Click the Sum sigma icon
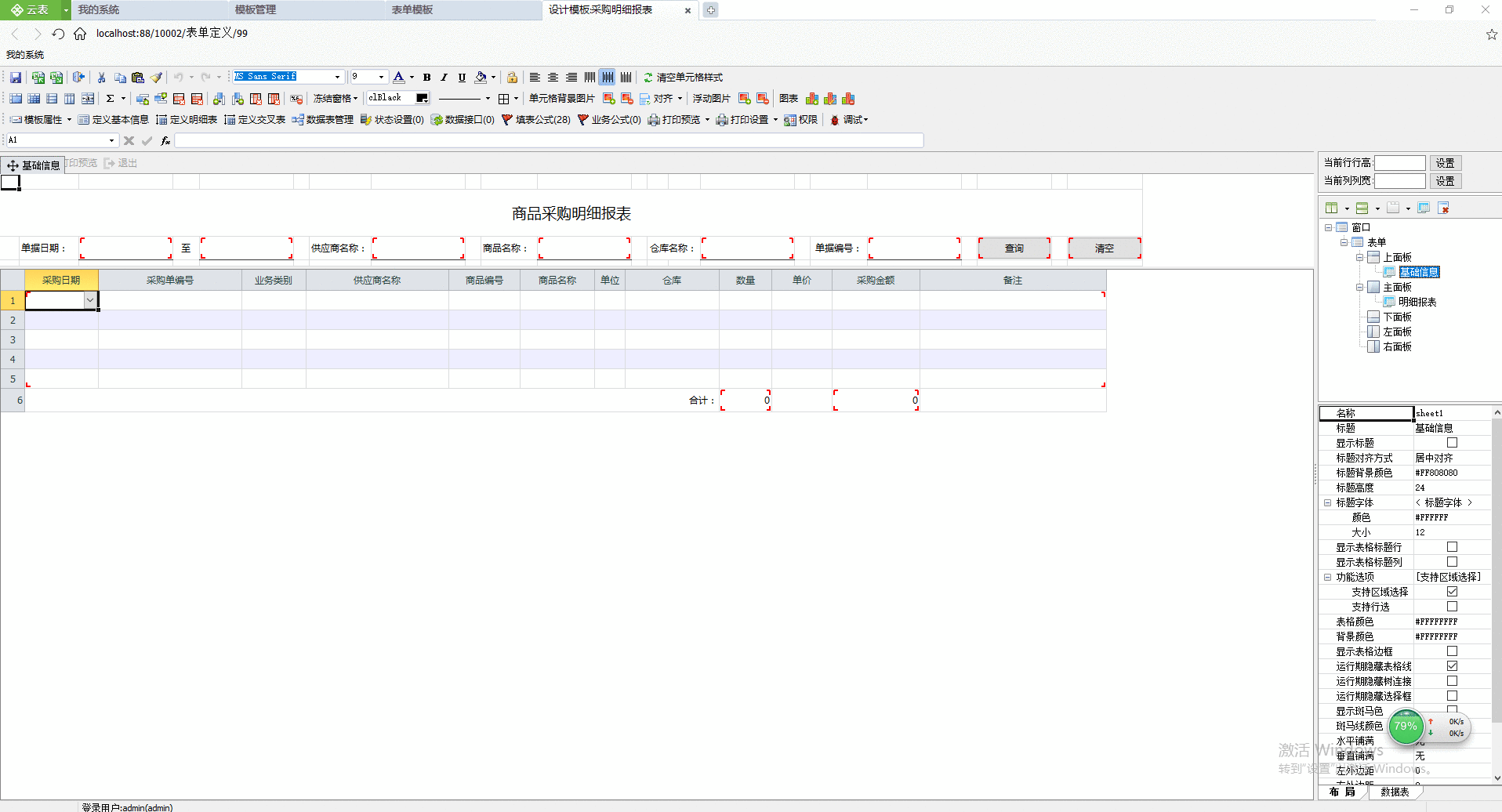Viewport: 1502px width, 812px height. tap(111, 99)
